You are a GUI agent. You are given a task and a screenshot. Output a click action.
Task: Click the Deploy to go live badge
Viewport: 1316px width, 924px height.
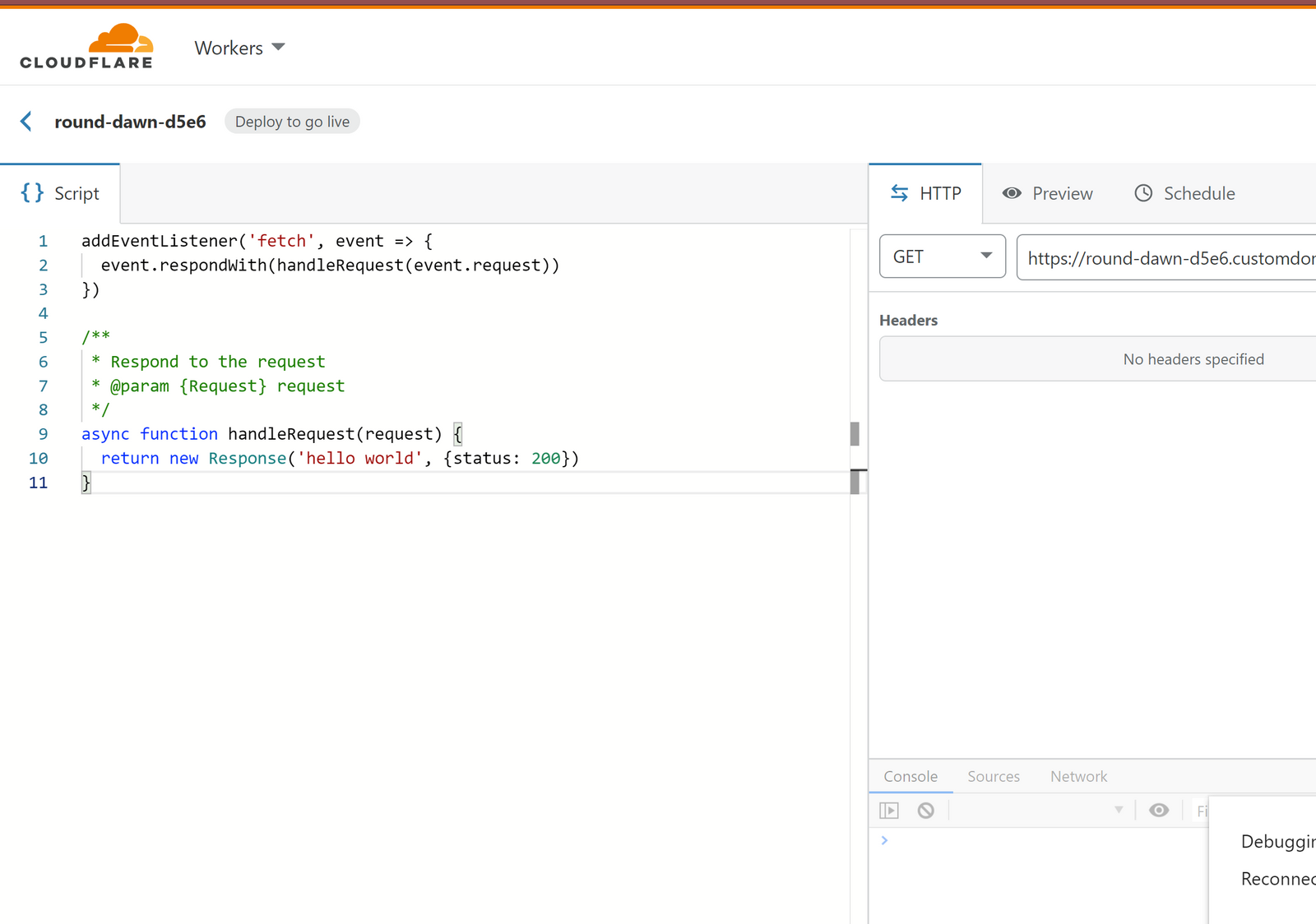pos(292,122)
